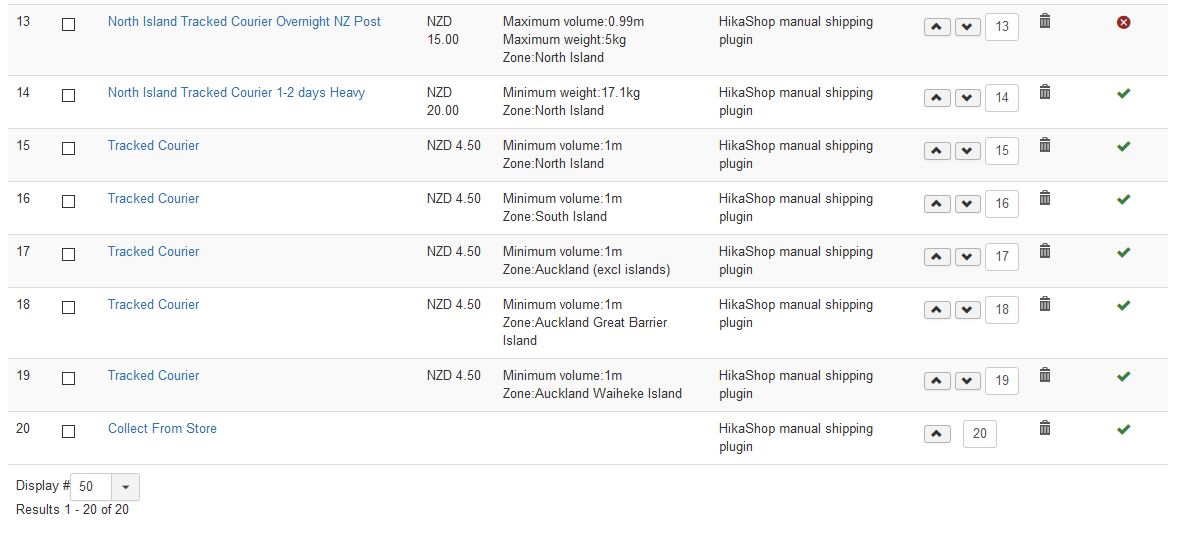This screenshot has height=550, width=1184.
Task: Select checkbox for row 13
Action: 69,25
